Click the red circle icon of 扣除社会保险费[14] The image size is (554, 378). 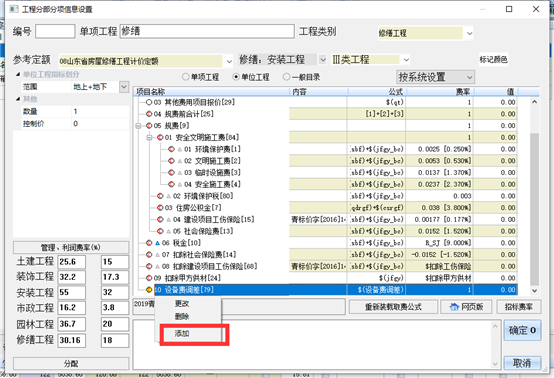point(149,254)
